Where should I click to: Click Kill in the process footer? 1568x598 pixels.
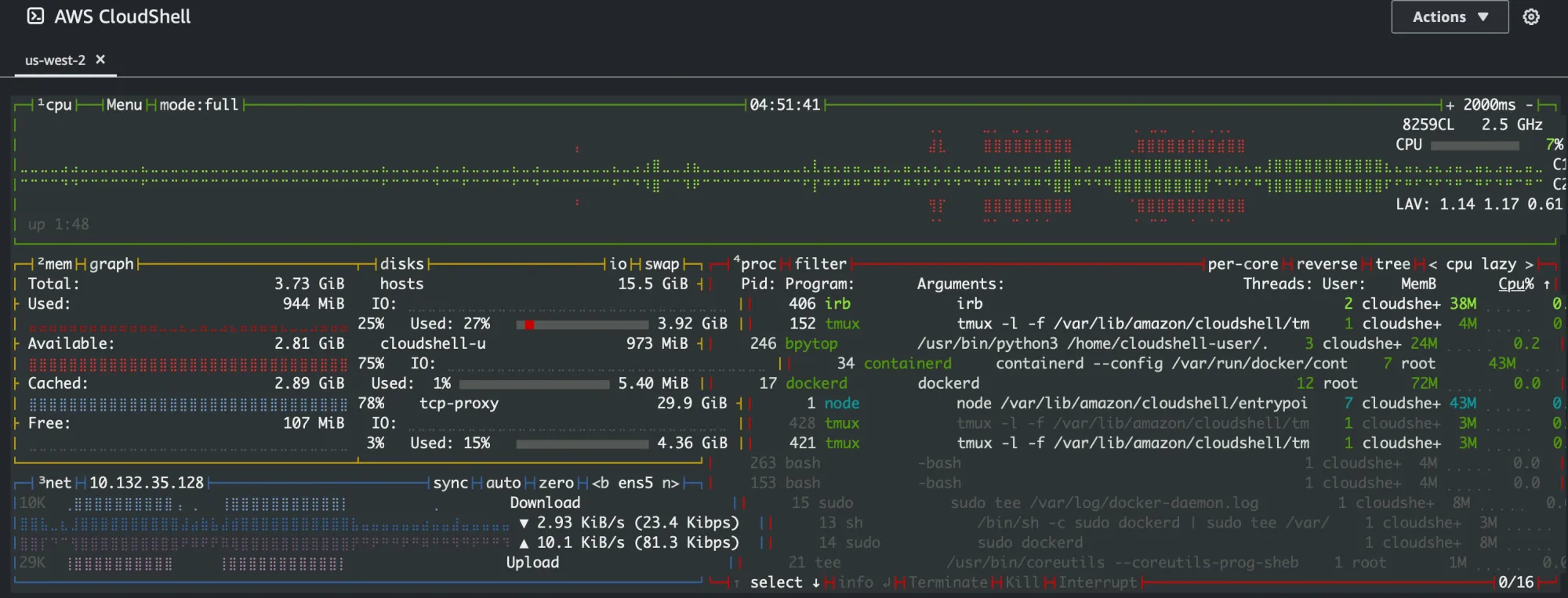(x=1022, y=582)
